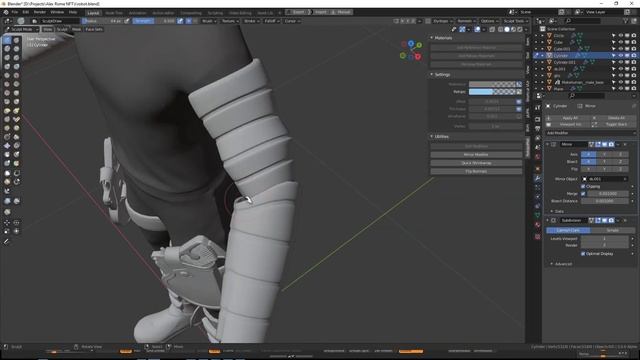Click the Tool properties tab icon
640x360 pixels.
pyautogui.click(x=538, y=107)
